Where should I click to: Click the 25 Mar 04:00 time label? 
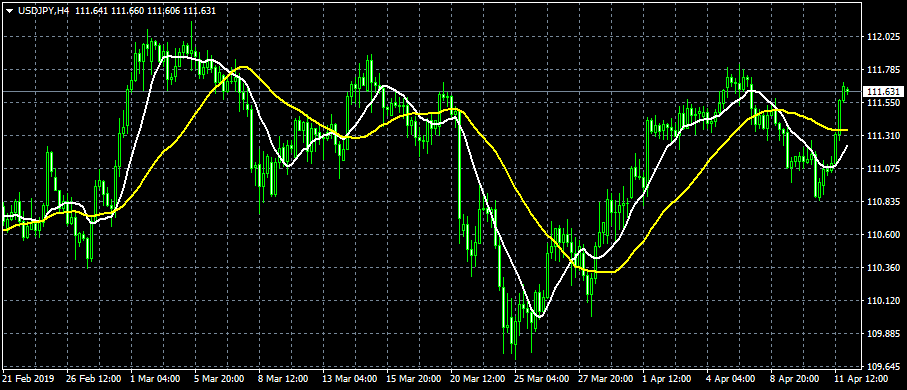pyautogui.click(x=542, y=379)
